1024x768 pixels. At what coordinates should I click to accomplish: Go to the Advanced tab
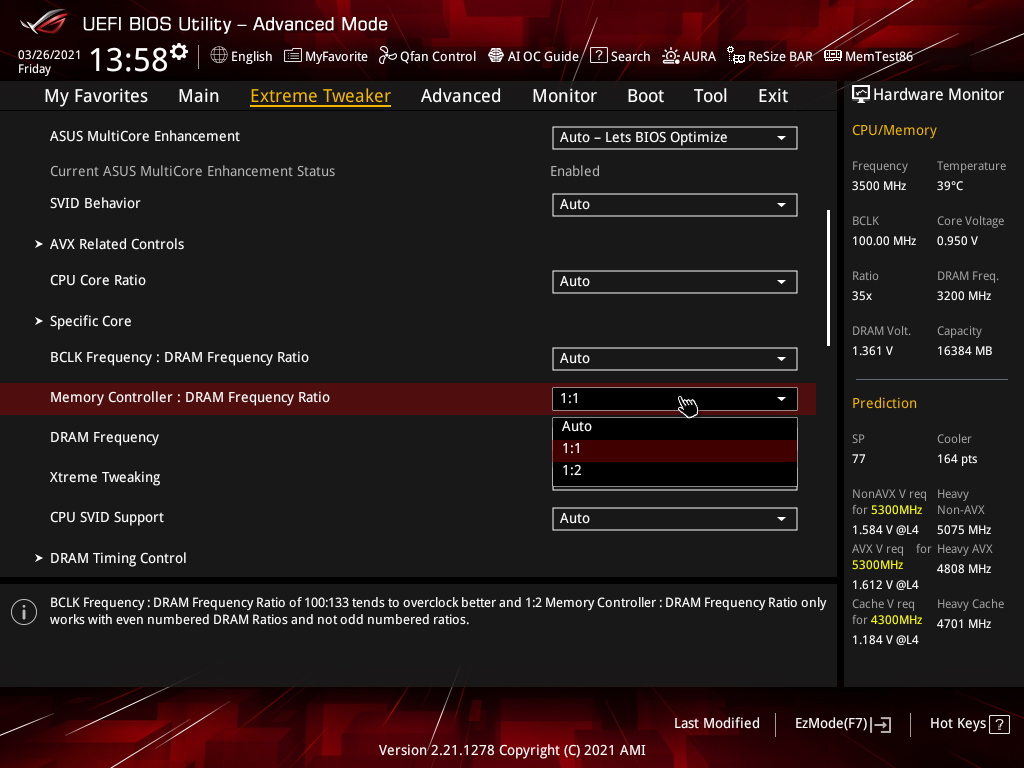tap(461, 96)
